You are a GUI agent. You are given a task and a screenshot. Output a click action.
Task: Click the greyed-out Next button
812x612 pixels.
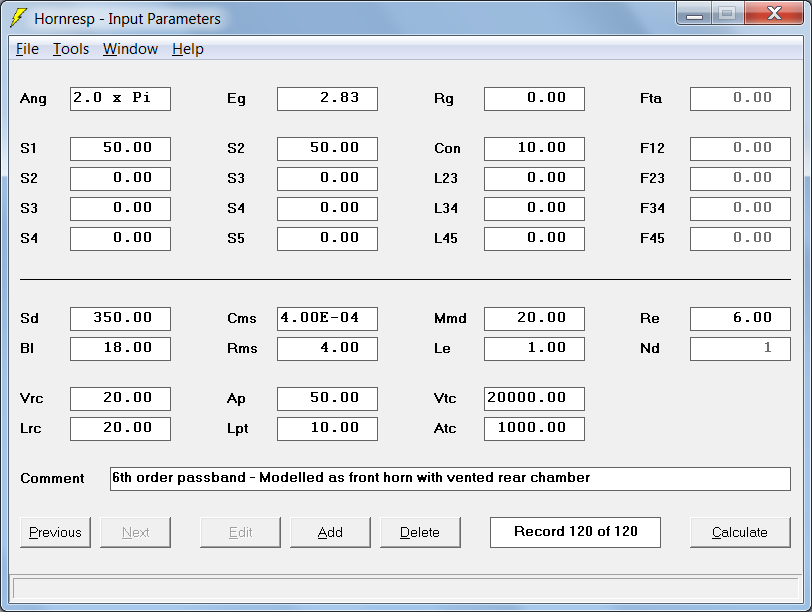pos(135,532)
